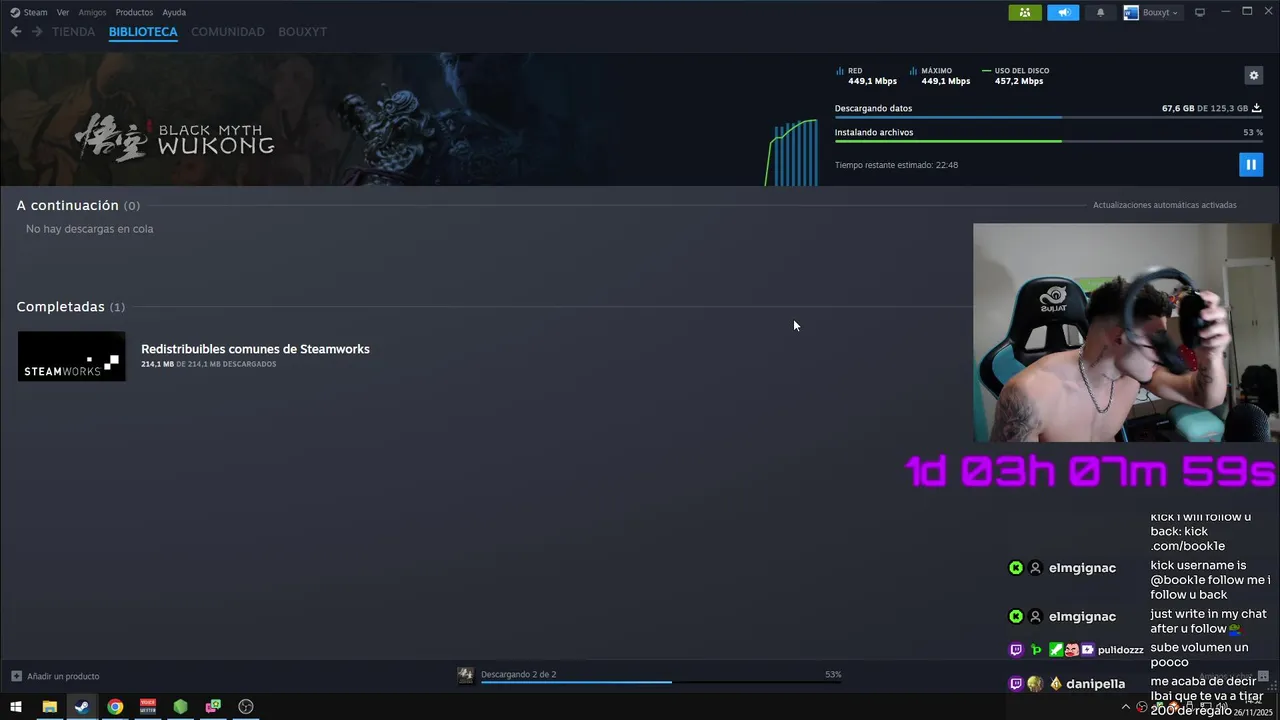The image size is (1280, 720).
Task: Go back with the left arrow
Action: click(x=16, y=32)
